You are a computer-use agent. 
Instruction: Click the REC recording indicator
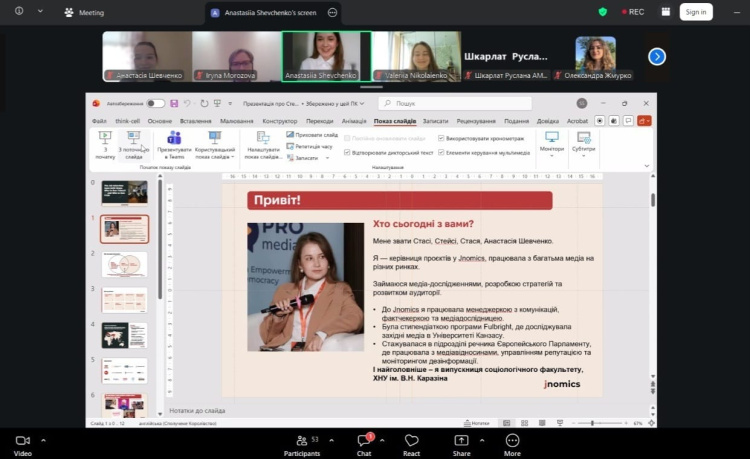pos(633,12)
